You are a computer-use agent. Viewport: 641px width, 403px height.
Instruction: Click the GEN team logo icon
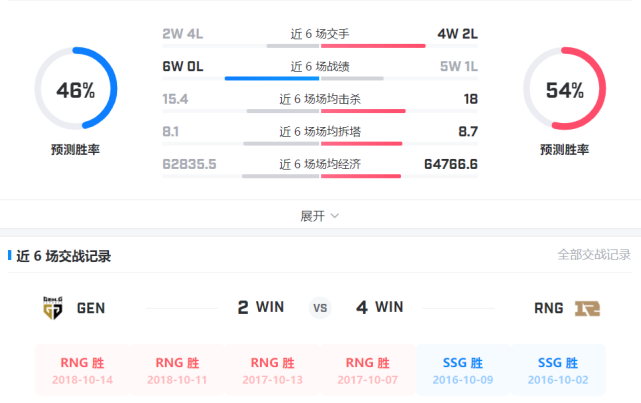click(x=54, y=308)
